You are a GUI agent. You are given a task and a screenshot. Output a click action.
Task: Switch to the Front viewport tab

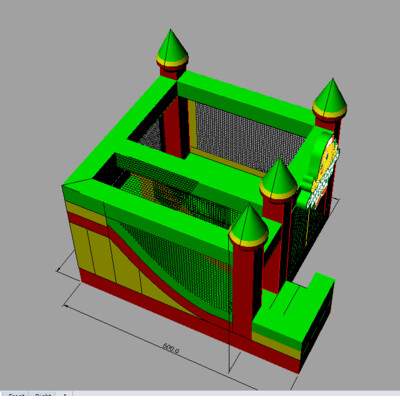point(15,394)
